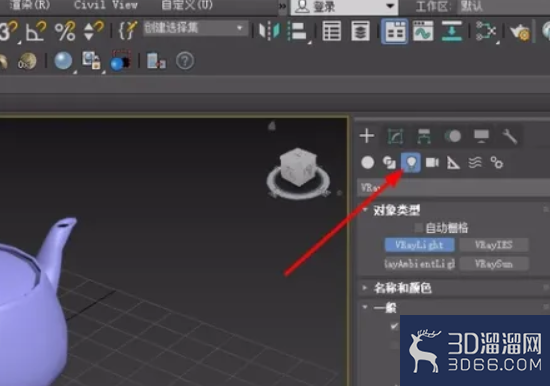This screenshot has height=386, width=550.
Task: Open the Curve Editor
Action: point(423,31)
